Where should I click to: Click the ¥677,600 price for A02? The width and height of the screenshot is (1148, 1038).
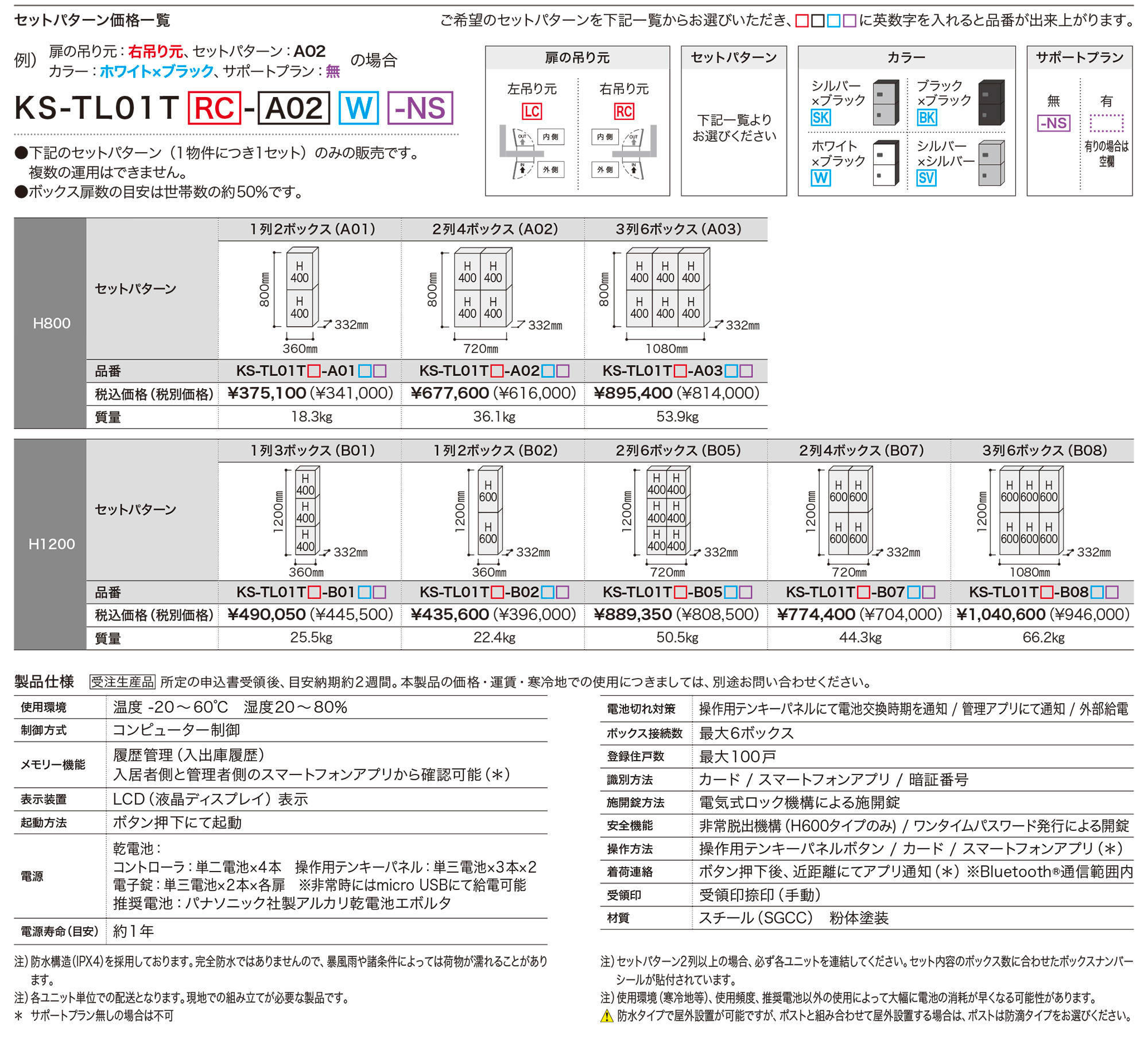[450, 393]
